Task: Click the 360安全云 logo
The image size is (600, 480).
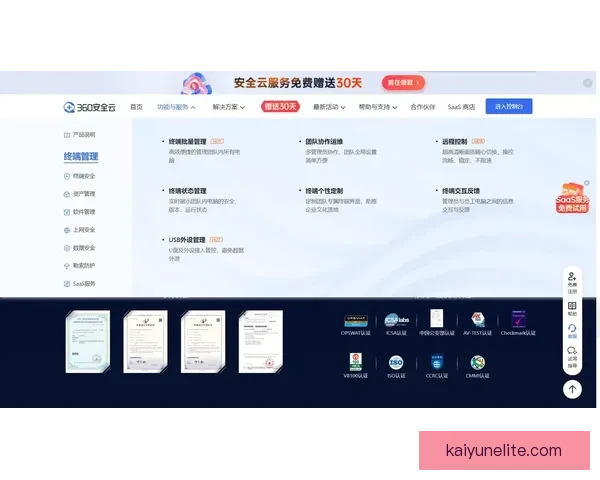Action: 90,107
